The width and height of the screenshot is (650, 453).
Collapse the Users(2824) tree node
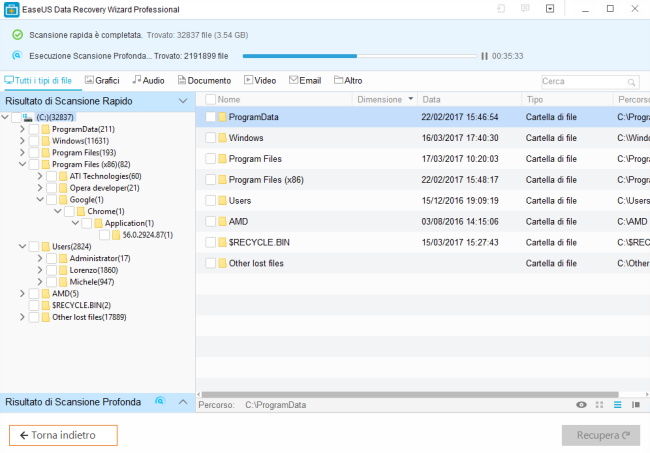click(22, 247)
